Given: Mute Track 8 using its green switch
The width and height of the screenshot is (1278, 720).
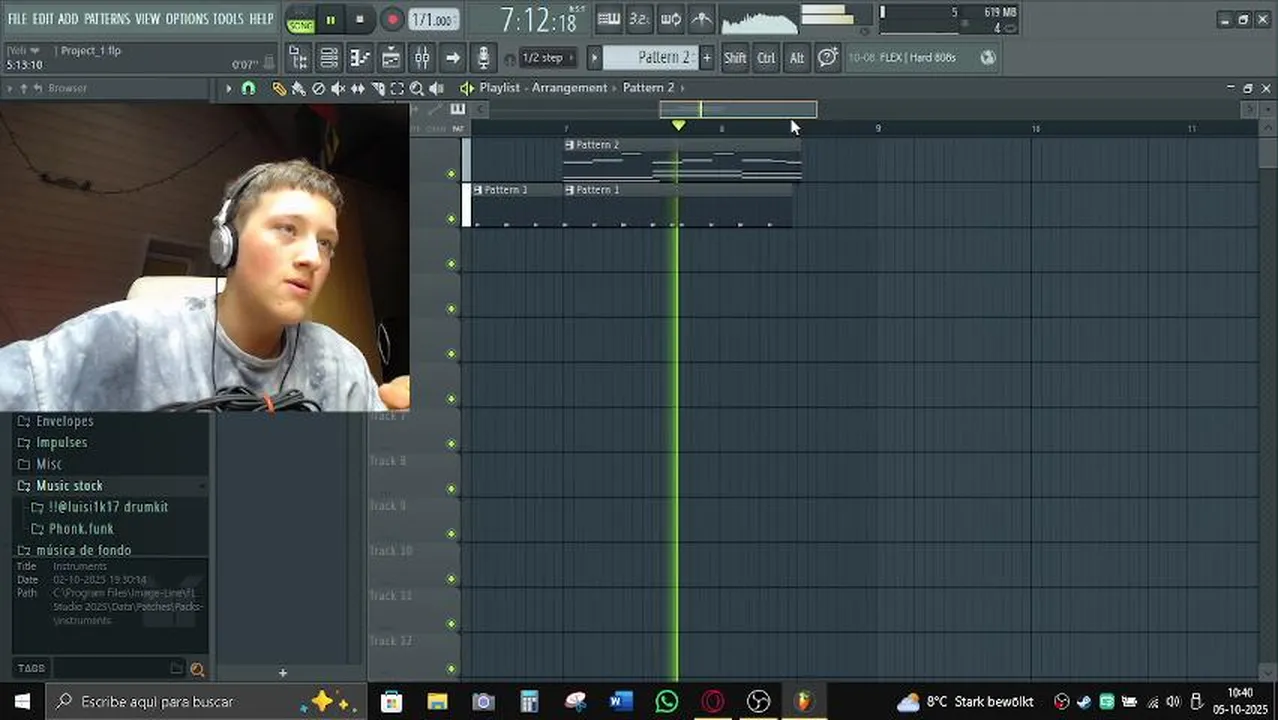Looking at the screenshot, I should click(451, 489).
